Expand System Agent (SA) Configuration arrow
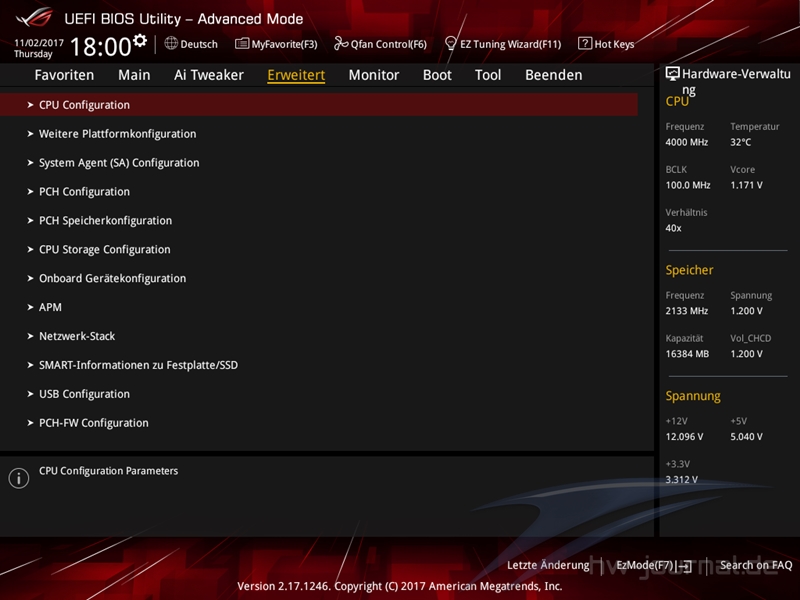This screenshot has height=600, width=800. 30,163
